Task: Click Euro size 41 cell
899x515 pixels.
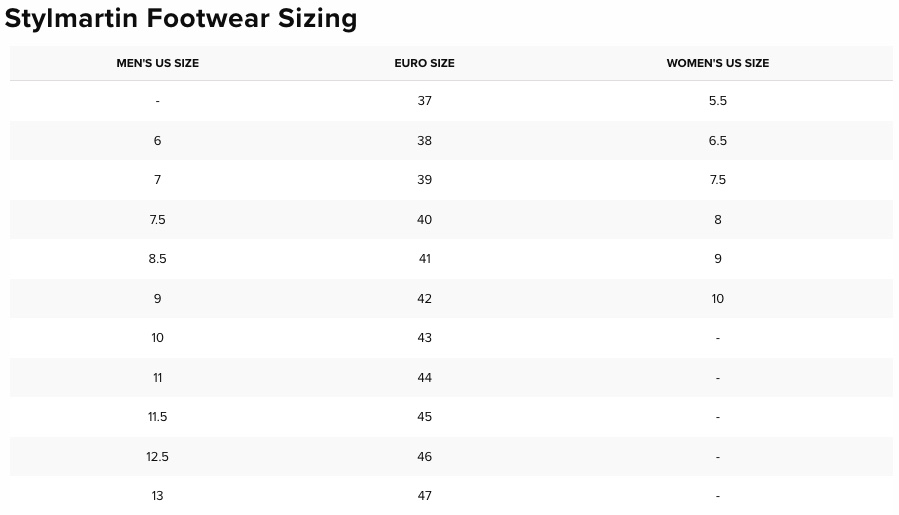Action: click(424, 259)
